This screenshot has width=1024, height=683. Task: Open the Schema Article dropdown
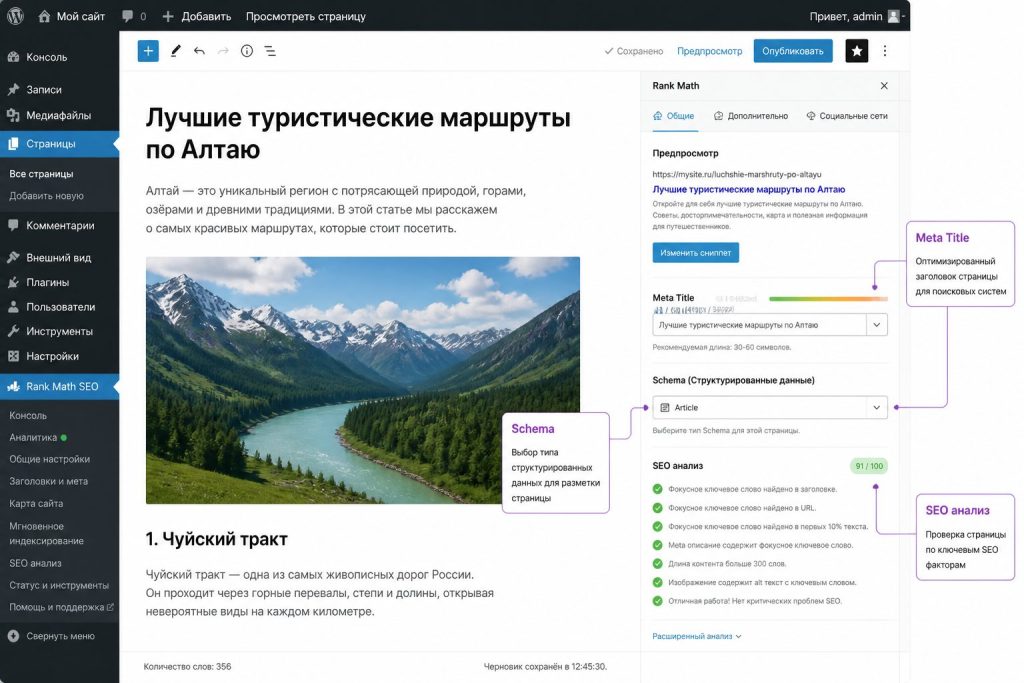[x=770, y=407]
